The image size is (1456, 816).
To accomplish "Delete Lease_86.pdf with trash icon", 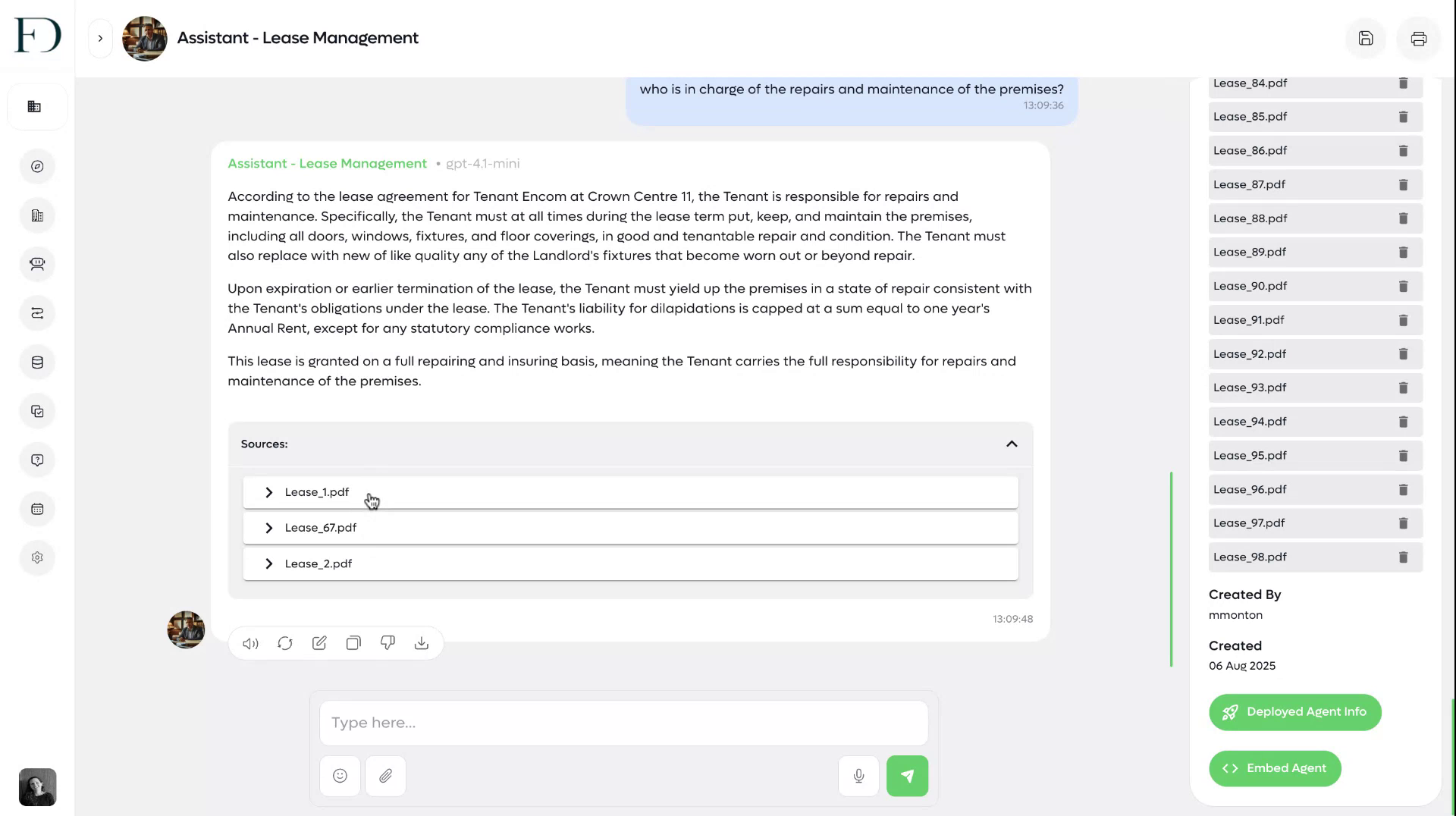I will click(1403, 152).
